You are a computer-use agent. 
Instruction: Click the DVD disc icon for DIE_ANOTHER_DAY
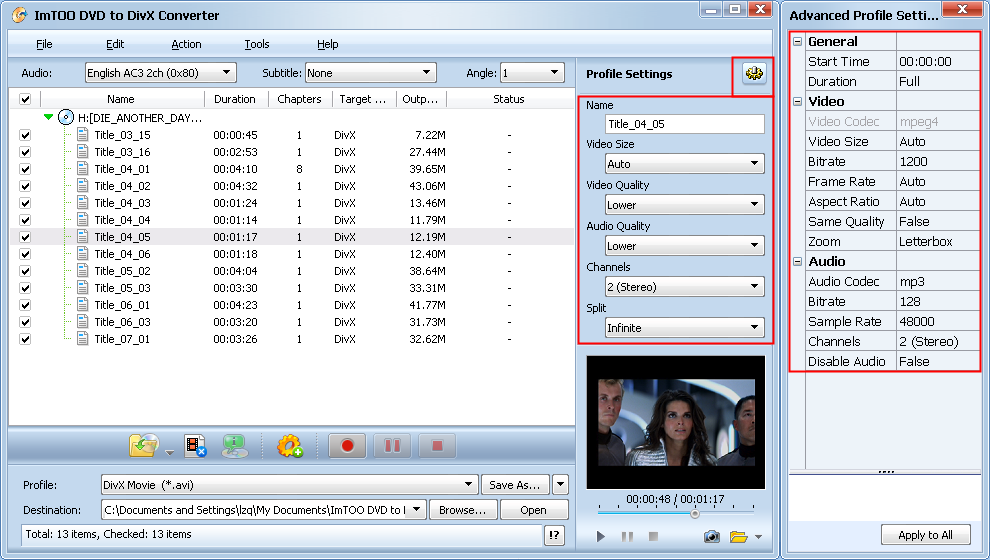pyautogui.click(x=66, y=117)
